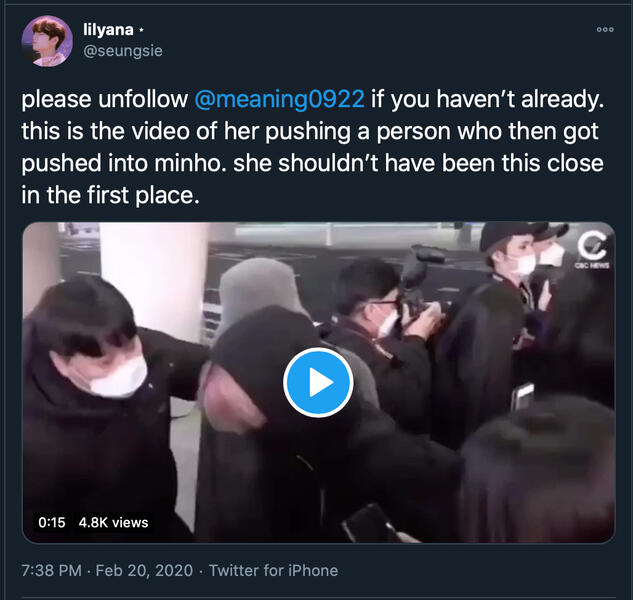Click the CBC News logo watermark
This screenshot has height=600, width=633.
(x=592, y=250)
